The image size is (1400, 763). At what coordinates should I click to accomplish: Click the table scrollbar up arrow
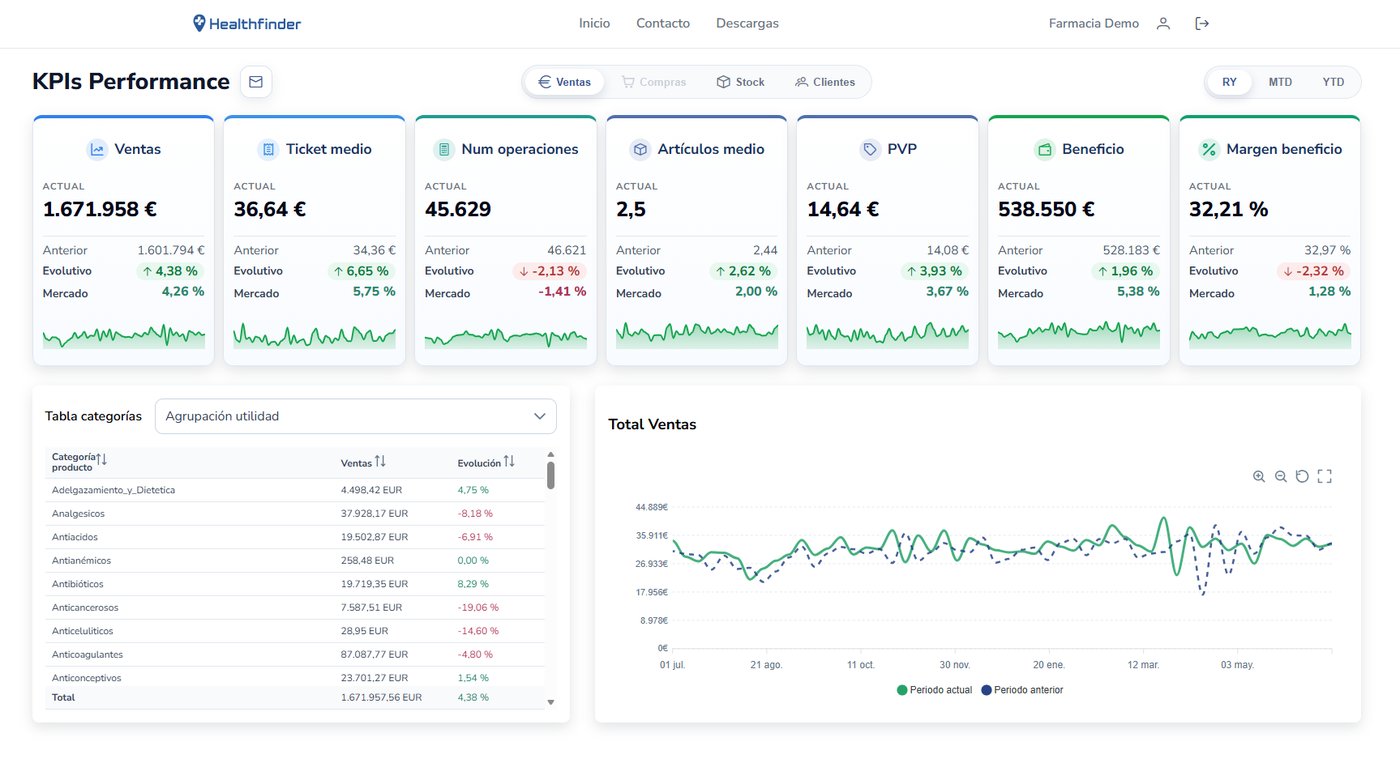click(x=550, y=453)
